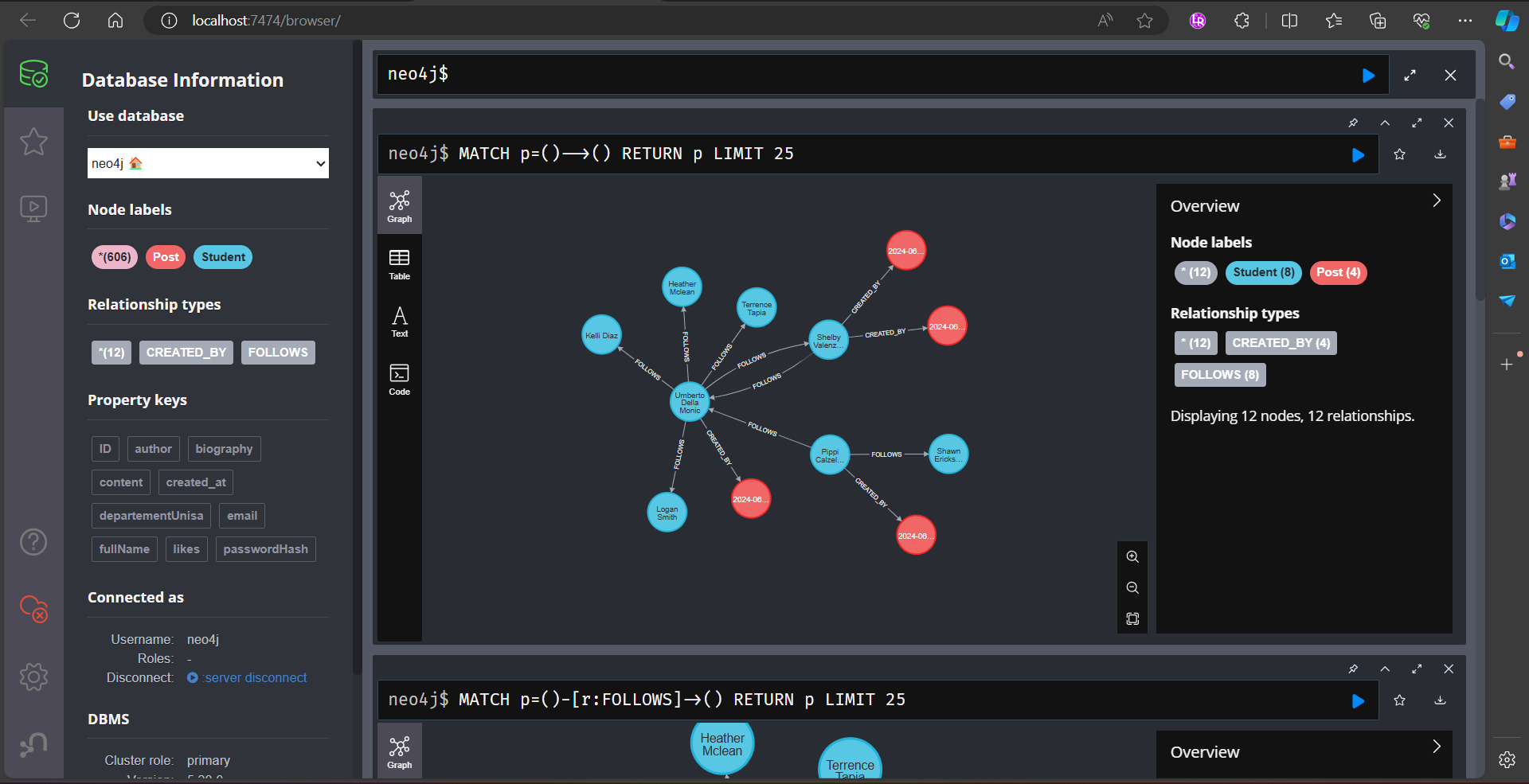Open the Favorites star in the sidebar
Viewport: 1529px width, 784px height.
[33, 142]
